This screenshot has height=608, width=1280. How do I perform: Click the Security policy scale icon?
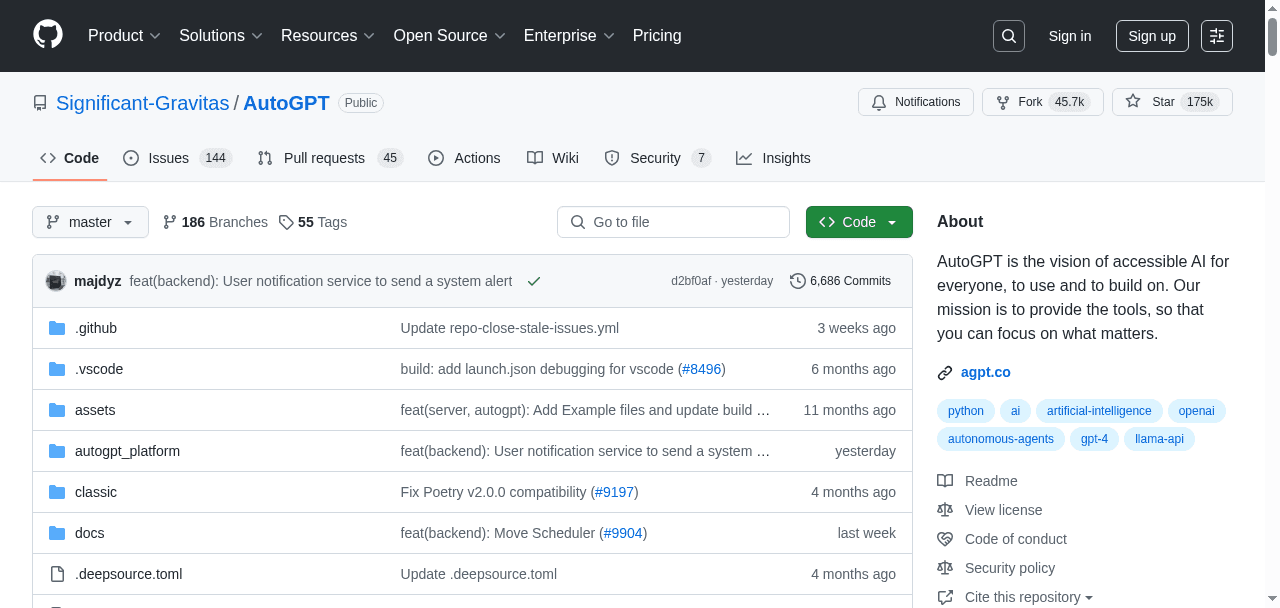pyautogui.click(x=945, y=568)
